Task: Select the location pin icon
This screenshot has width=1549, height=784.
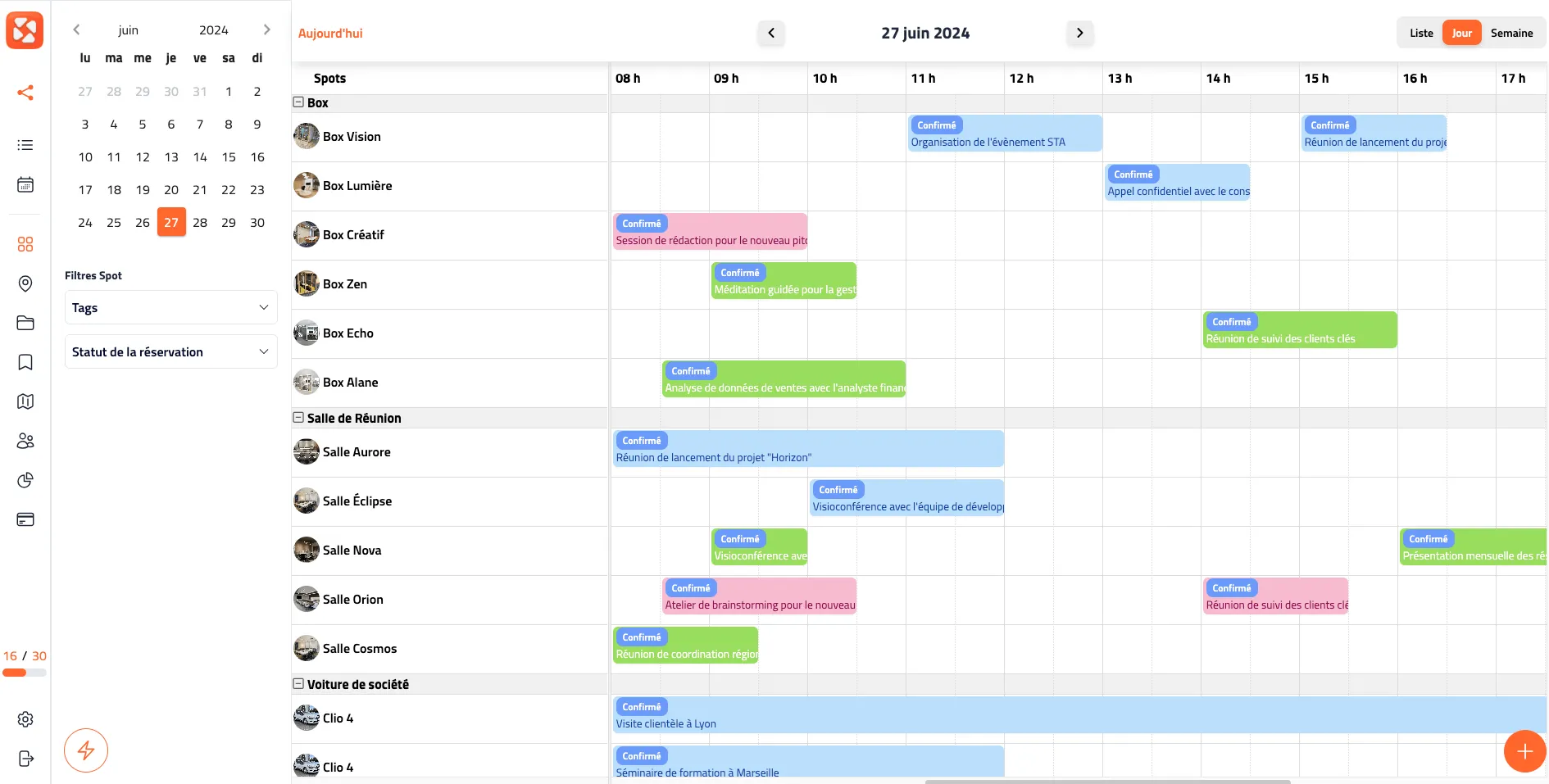Action: 25,283
